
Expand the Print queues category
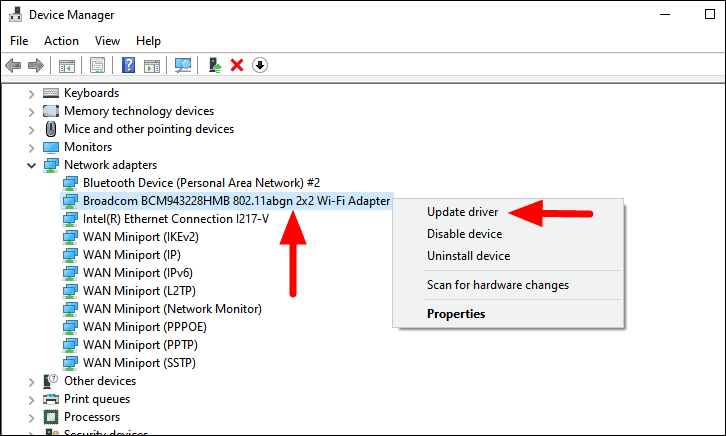click(31, 400)
